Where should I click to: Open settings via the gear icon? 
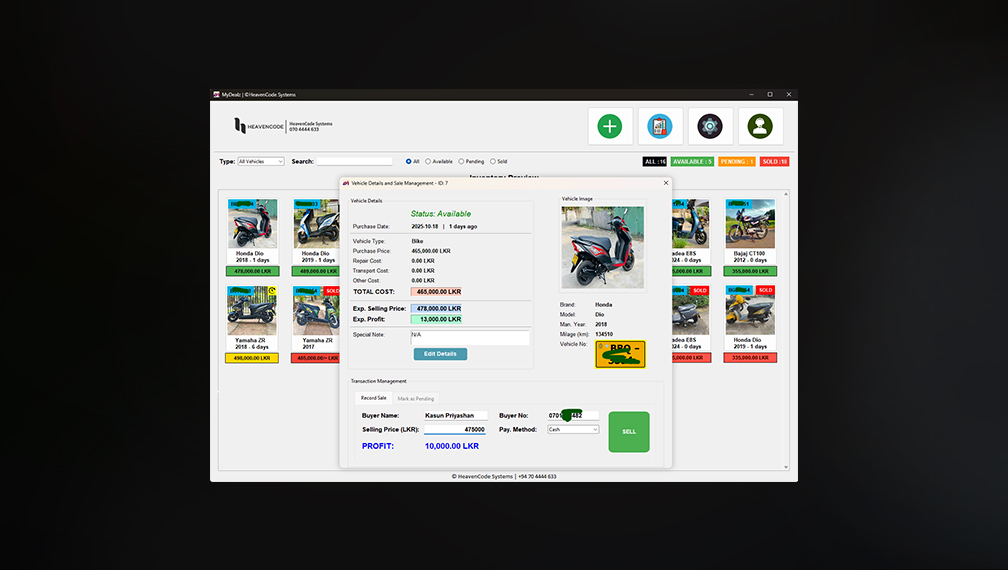point(710,126)
